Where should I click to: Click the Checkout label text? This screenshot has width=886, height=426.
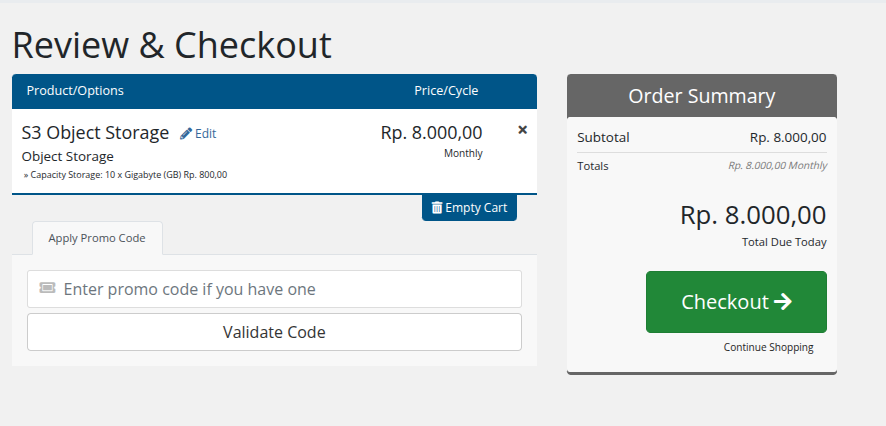coord(725,302)
